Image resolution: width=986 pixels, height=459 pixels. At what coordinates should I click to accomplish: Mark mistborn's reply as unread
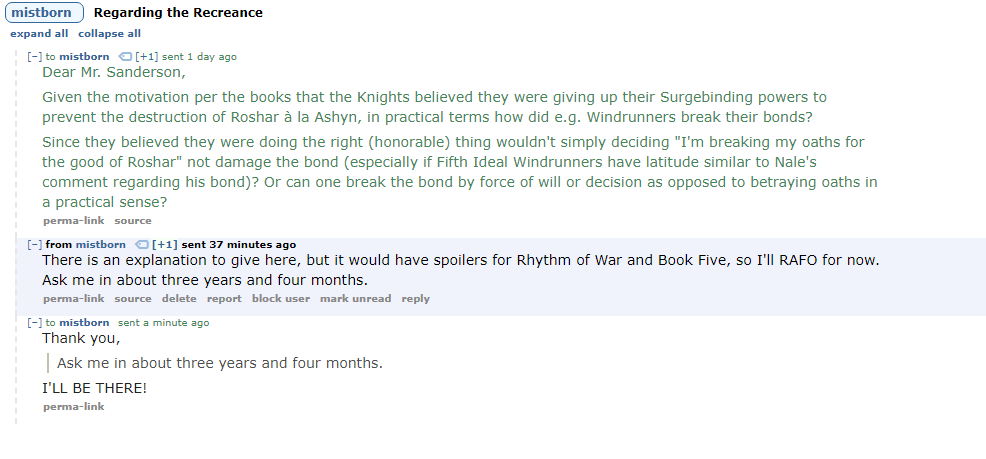tap(355, 299)
